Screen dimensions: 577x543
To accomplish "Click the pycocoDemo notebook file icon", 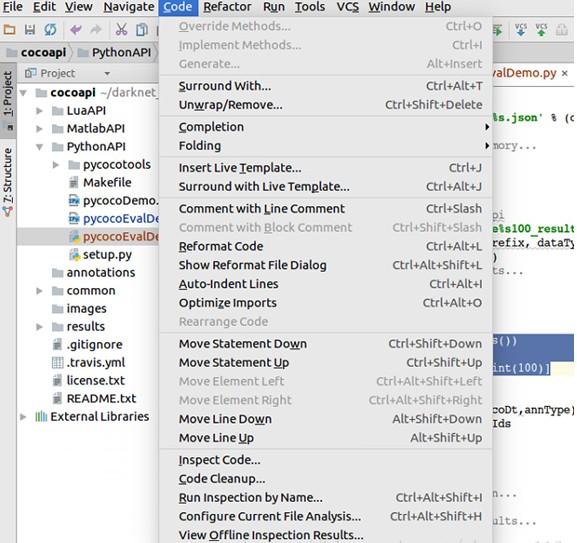I will click(x=74, y=200).
